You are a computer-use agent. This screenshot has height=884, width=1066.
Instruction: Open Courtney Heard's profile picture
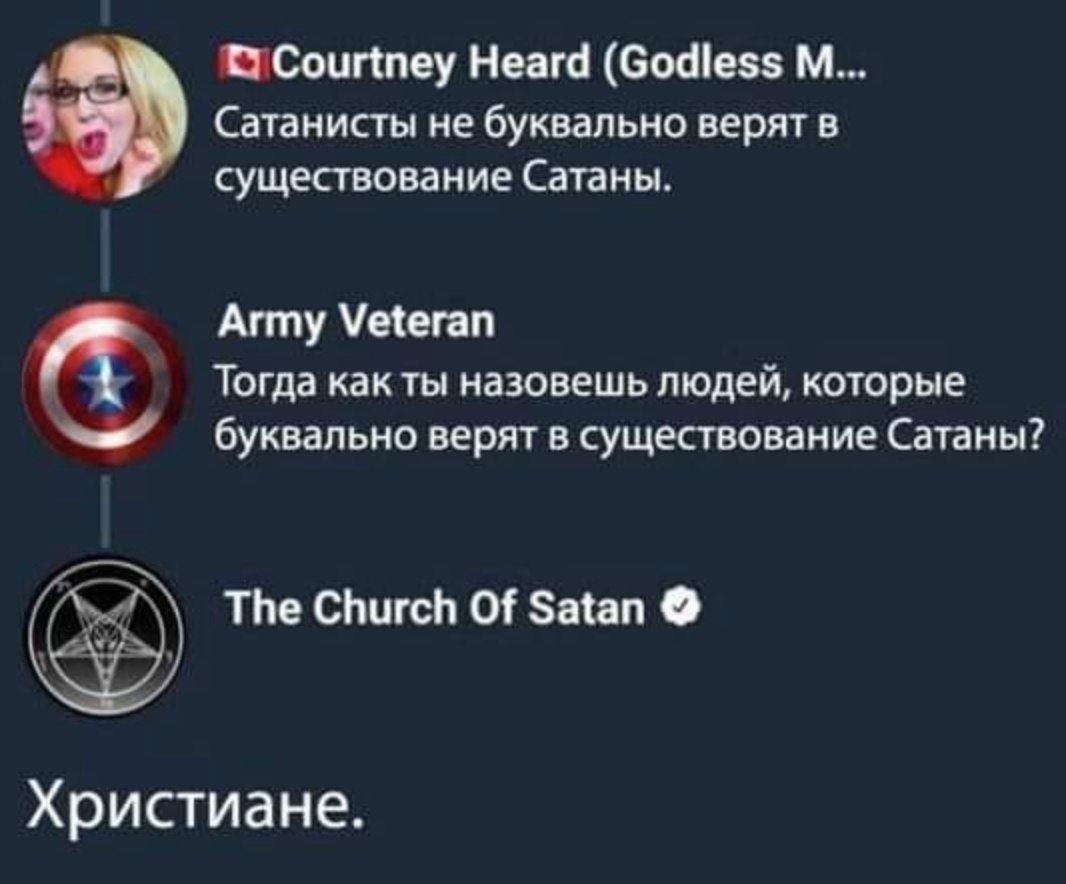(x=104, y=118)
